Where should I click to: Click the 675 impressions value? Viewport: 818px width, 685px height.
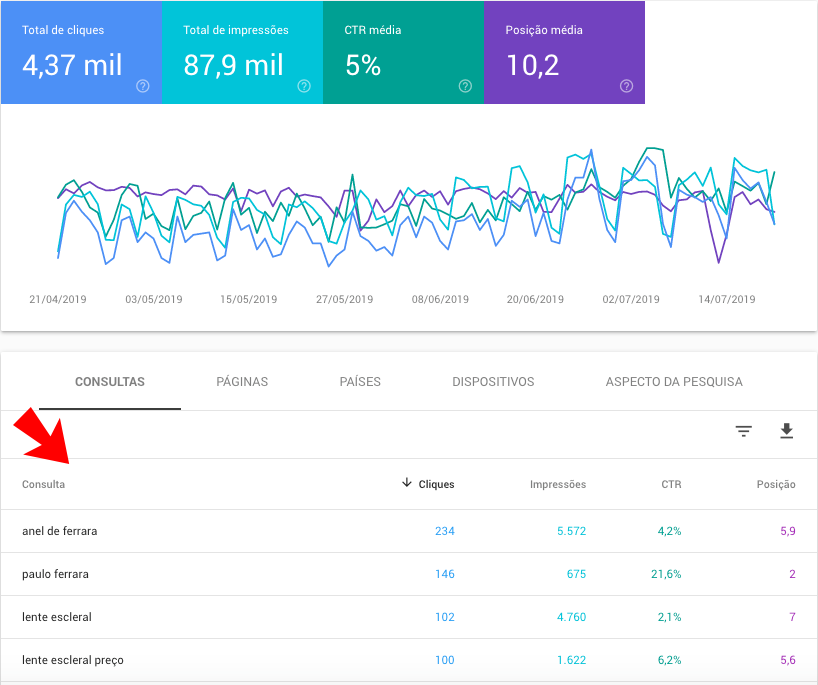pyautogui.click(x=576, y=574)
